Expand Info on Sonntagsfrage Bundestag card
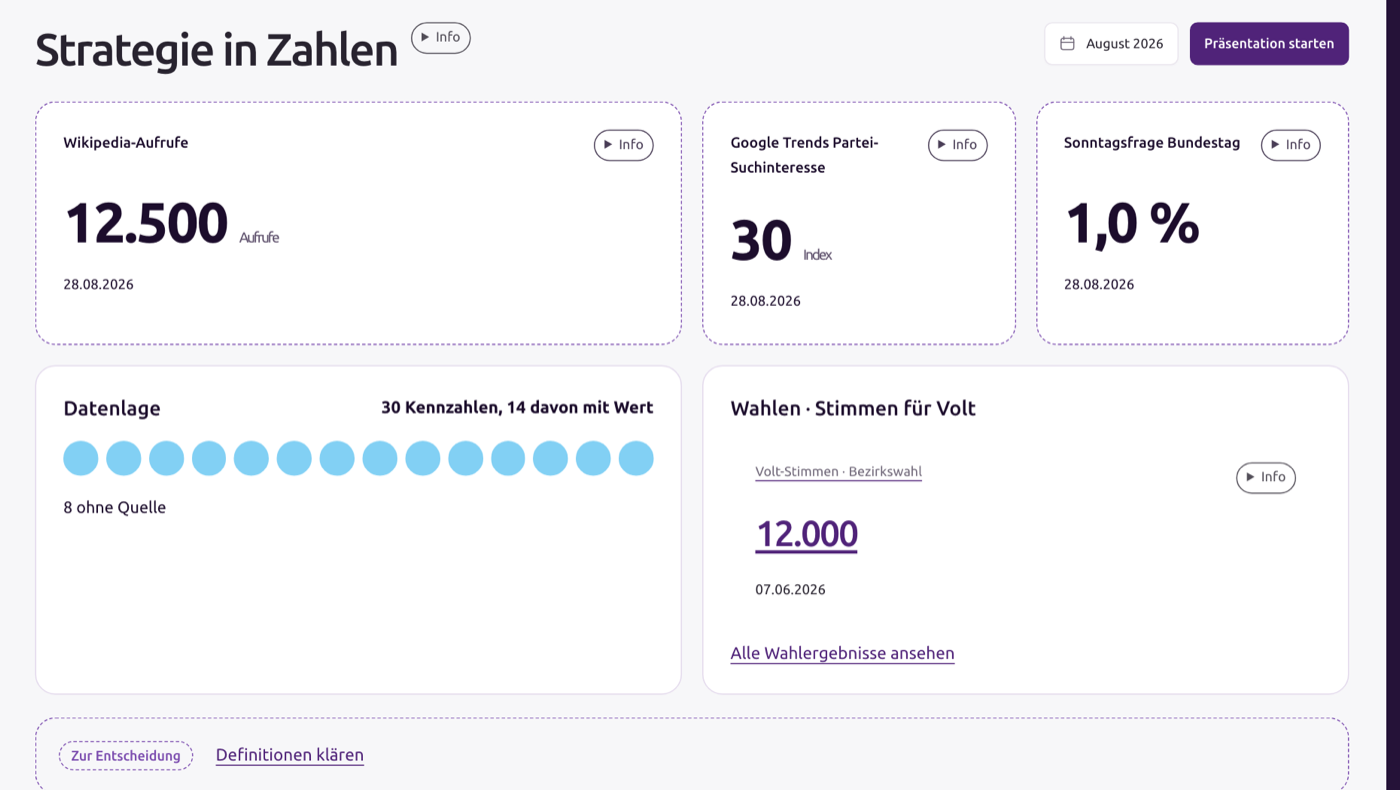Viewport: 1400px width, 790px height. tap(1291, 145)
